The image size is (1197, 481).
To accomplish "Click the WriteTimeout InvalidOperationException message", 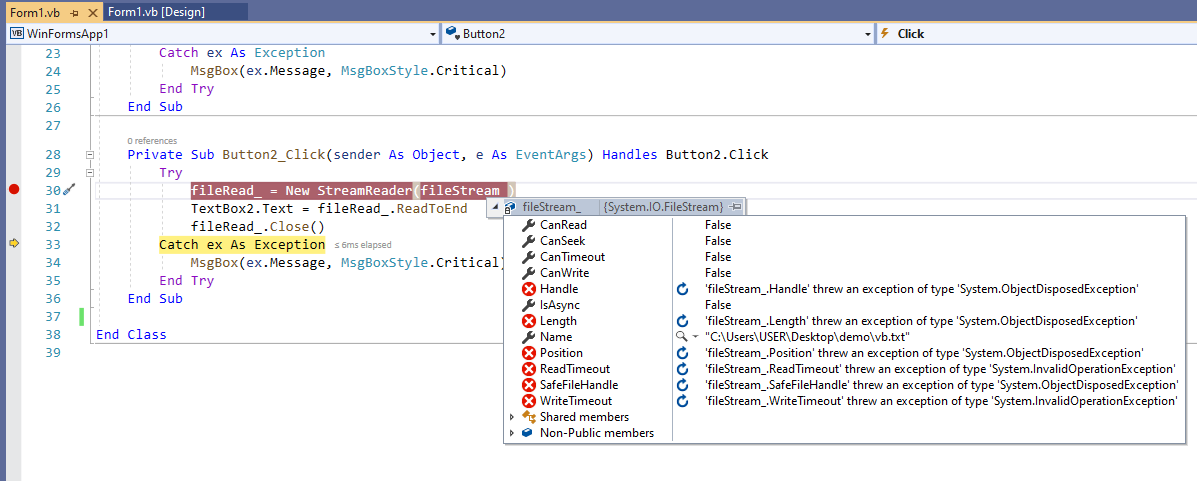I will [x=940, y=402].
